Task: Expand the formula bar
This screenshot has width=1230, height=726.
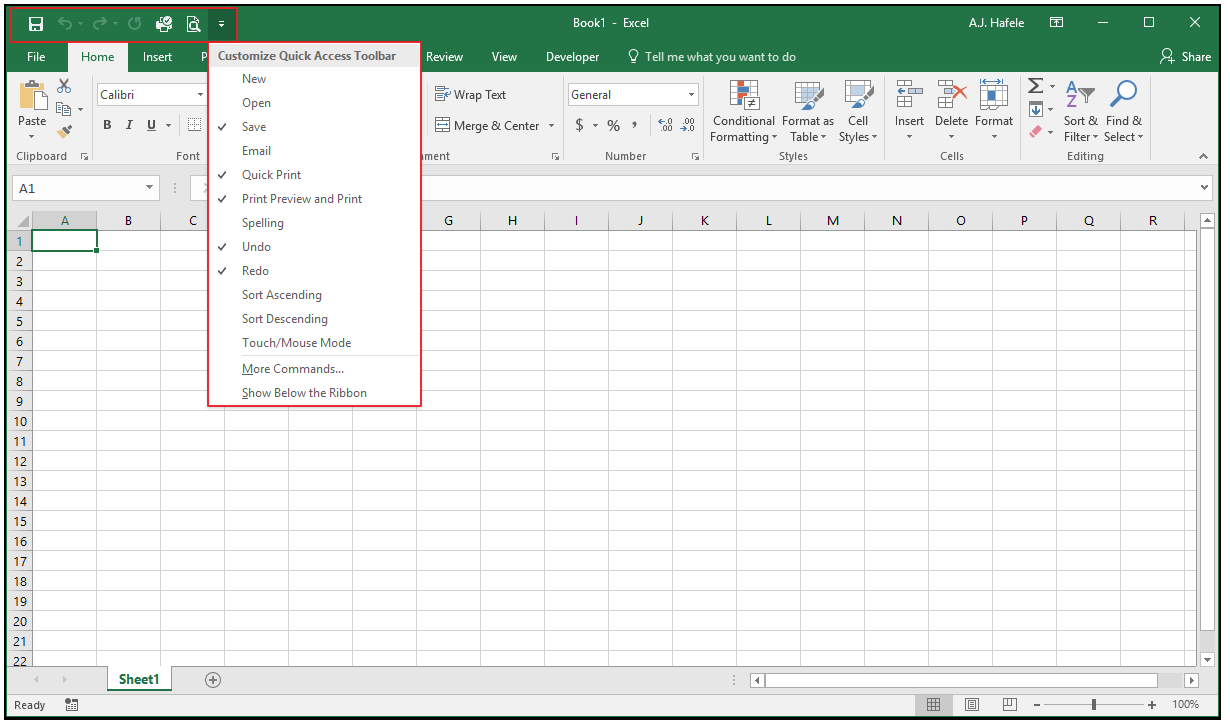Action: (1204, 188)
